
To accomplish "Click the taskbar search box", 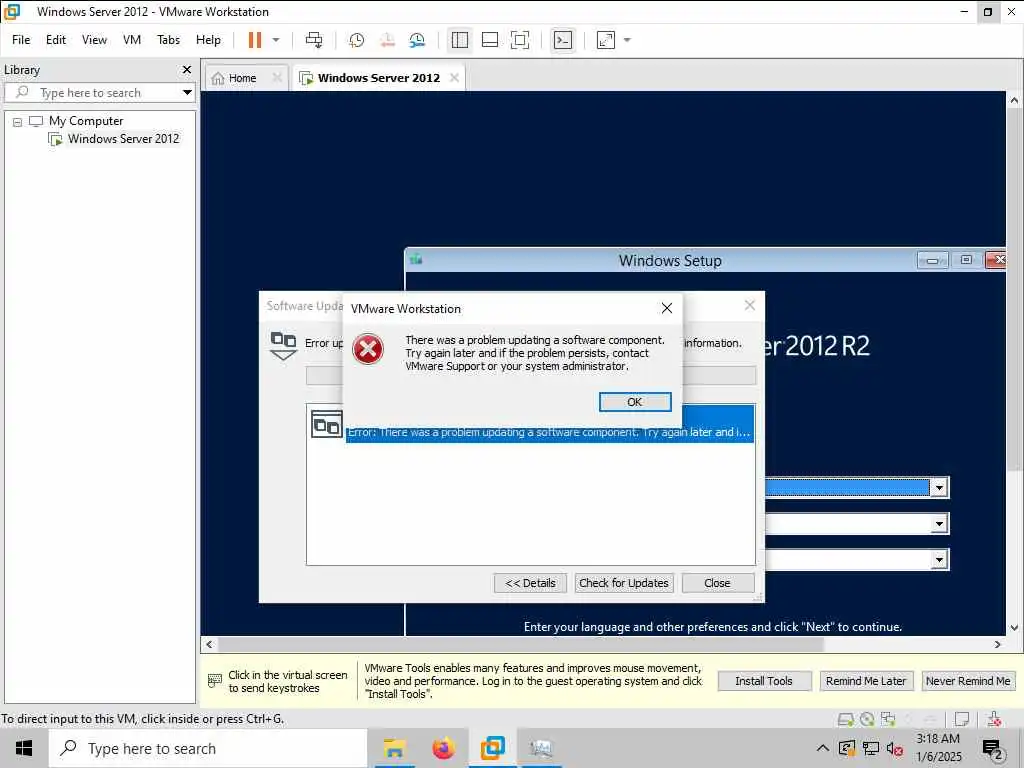I will click(x=208, y=748).
